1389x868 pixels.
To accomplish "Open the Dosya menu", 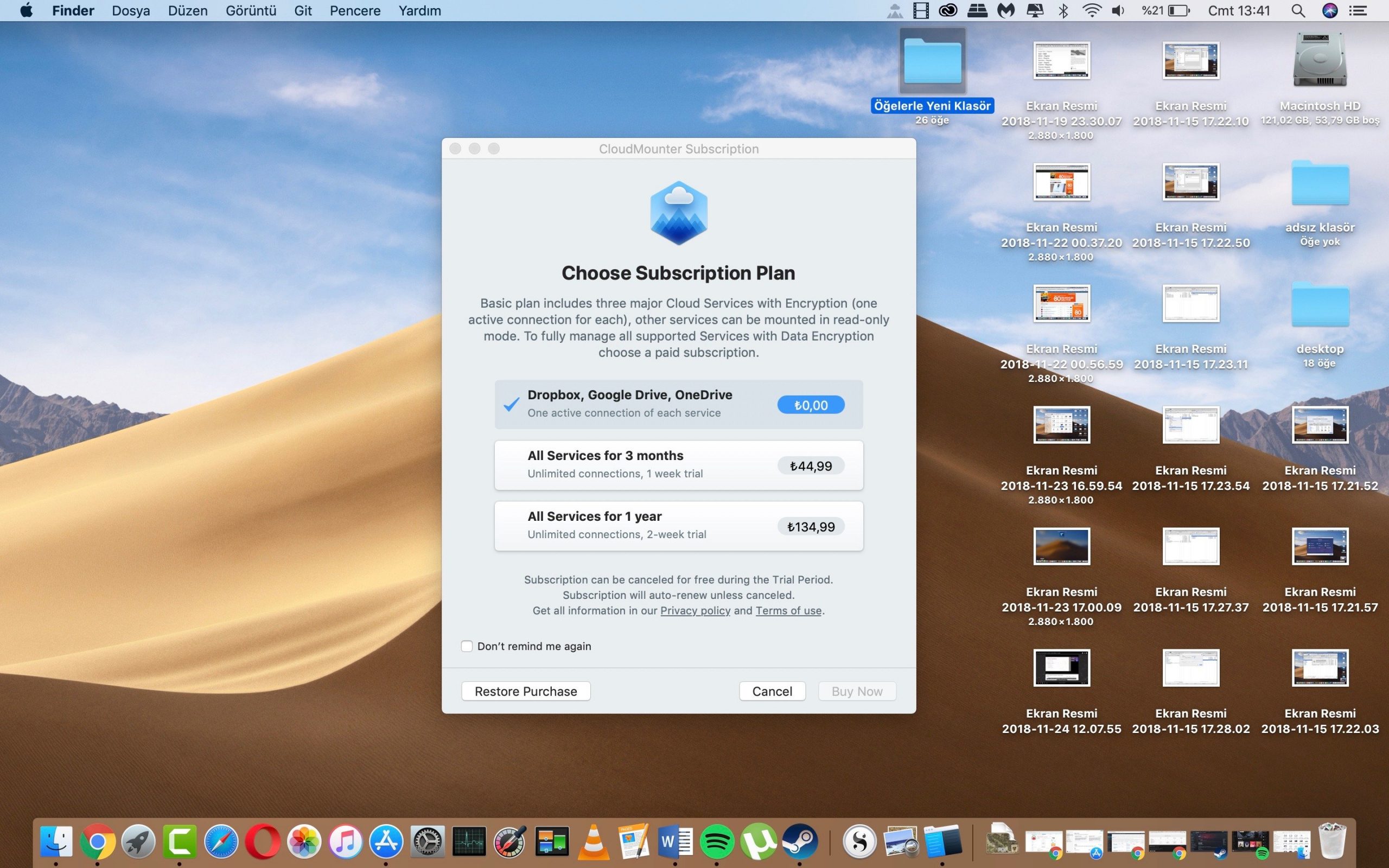I will (x=131, y=10).
